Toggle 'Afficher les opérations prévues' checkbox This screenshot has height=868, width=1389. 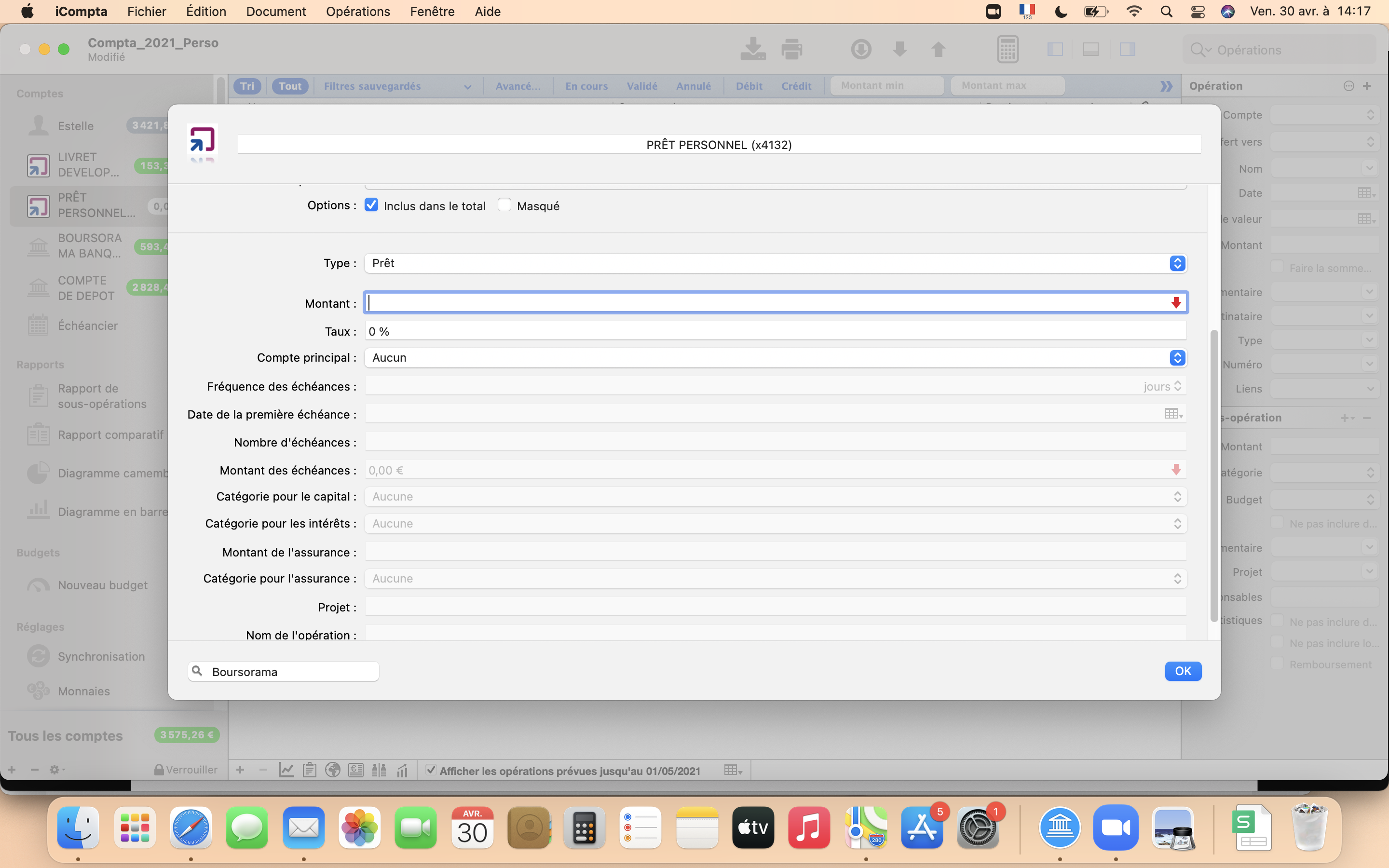click(x=429, y=770)
